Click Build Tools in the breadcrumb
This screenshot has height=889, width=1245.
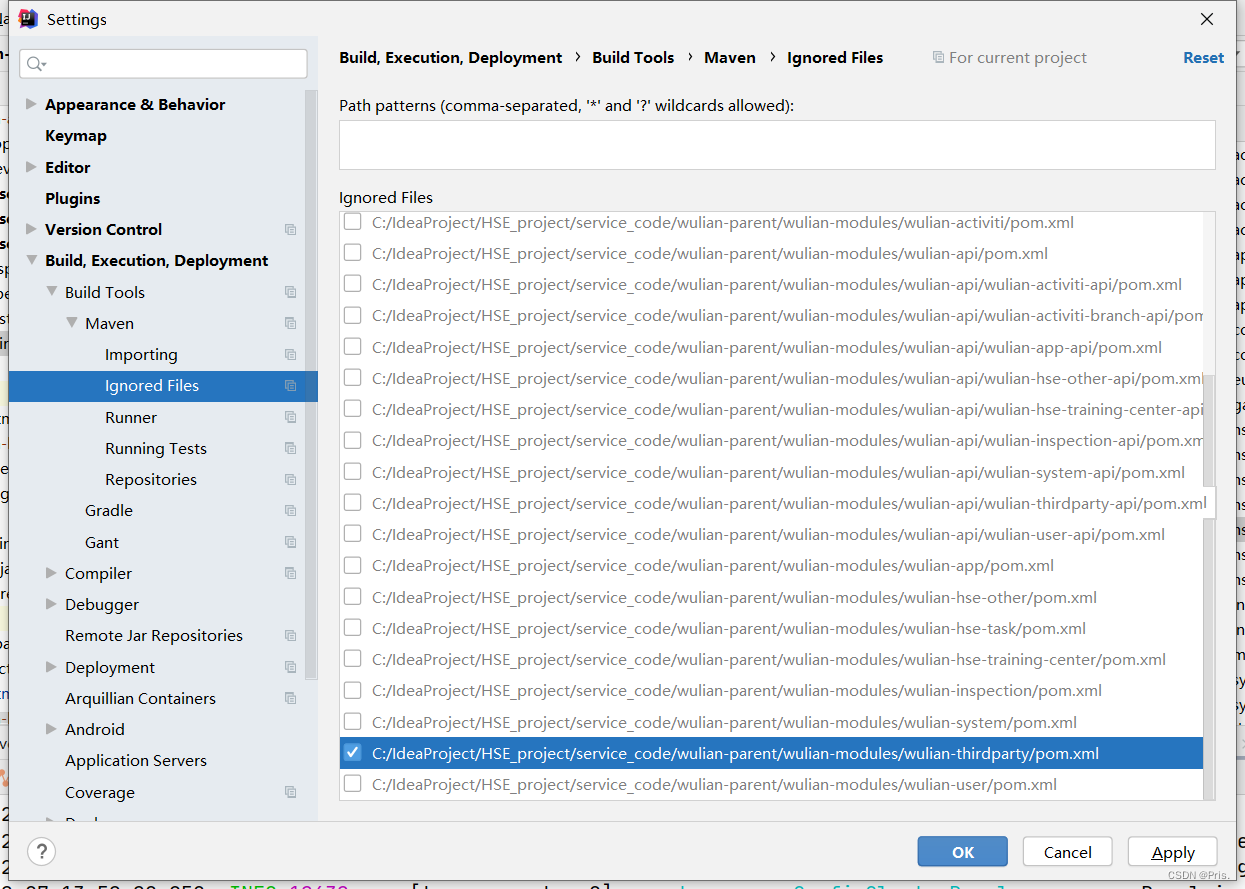click(x=633, y=57)
